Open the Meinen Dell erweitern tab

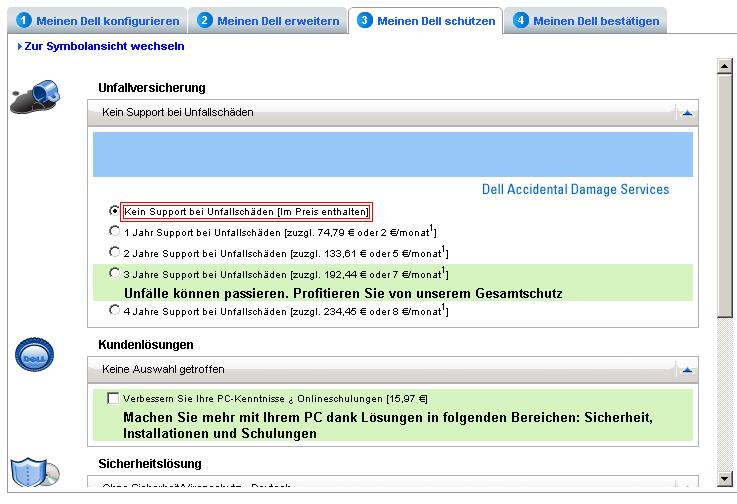pyautogui.click(x=268, y=21)
